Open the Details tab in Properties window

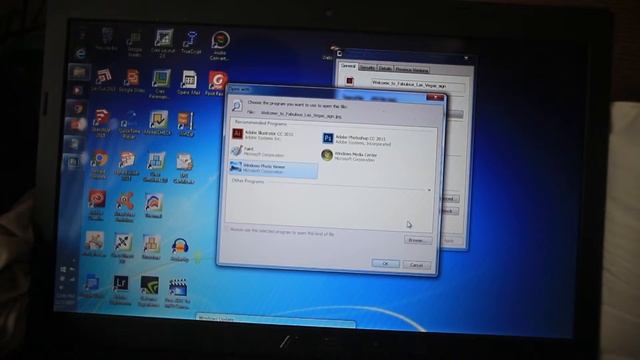pyautogui.click(x=385, y=69)
